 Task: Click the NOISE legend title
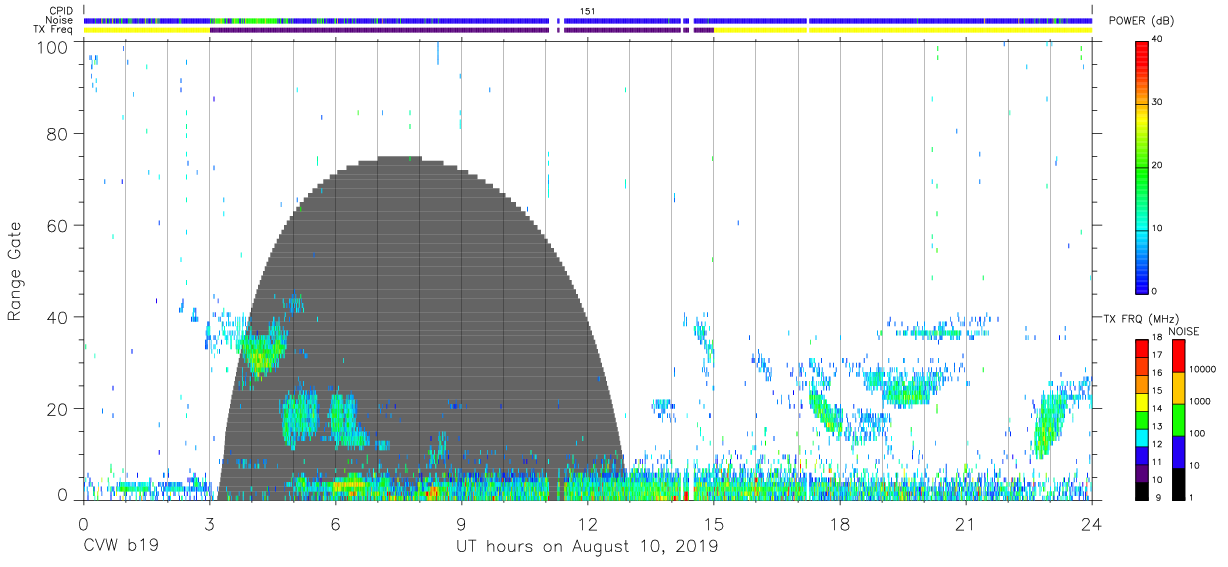(1184, 331)
